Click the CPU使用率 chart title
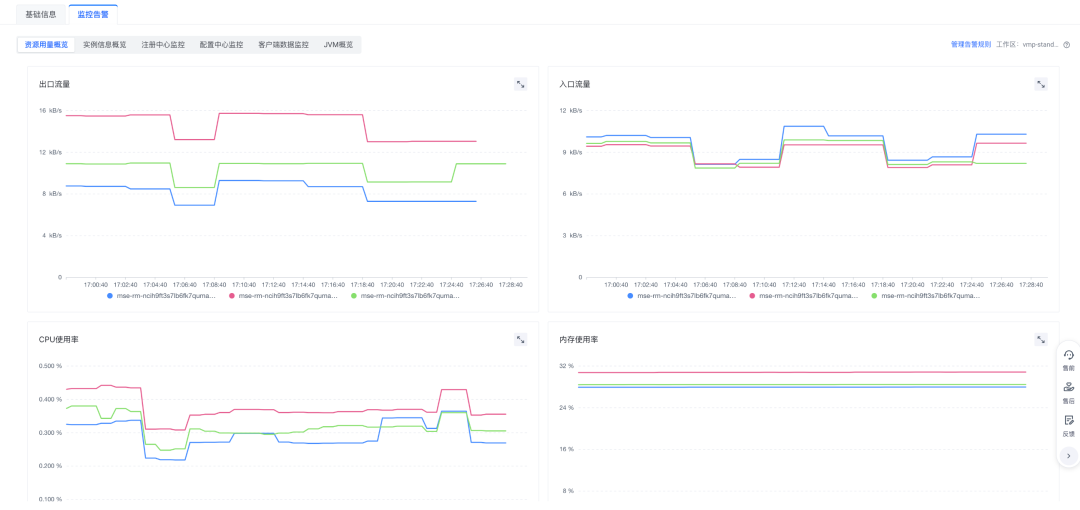Screen dimensions: 1080x510 click(x=59, y=340)
